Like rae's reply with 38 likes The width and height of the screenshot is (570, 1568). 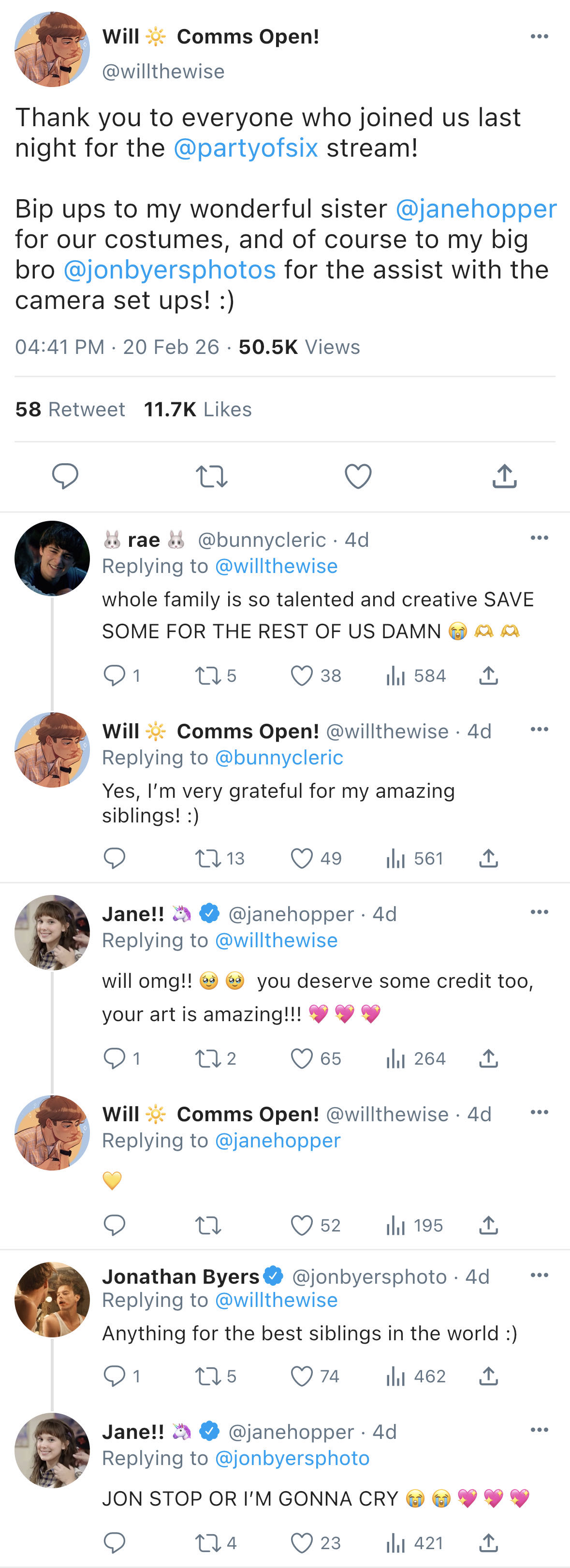(x=302, y=675)
